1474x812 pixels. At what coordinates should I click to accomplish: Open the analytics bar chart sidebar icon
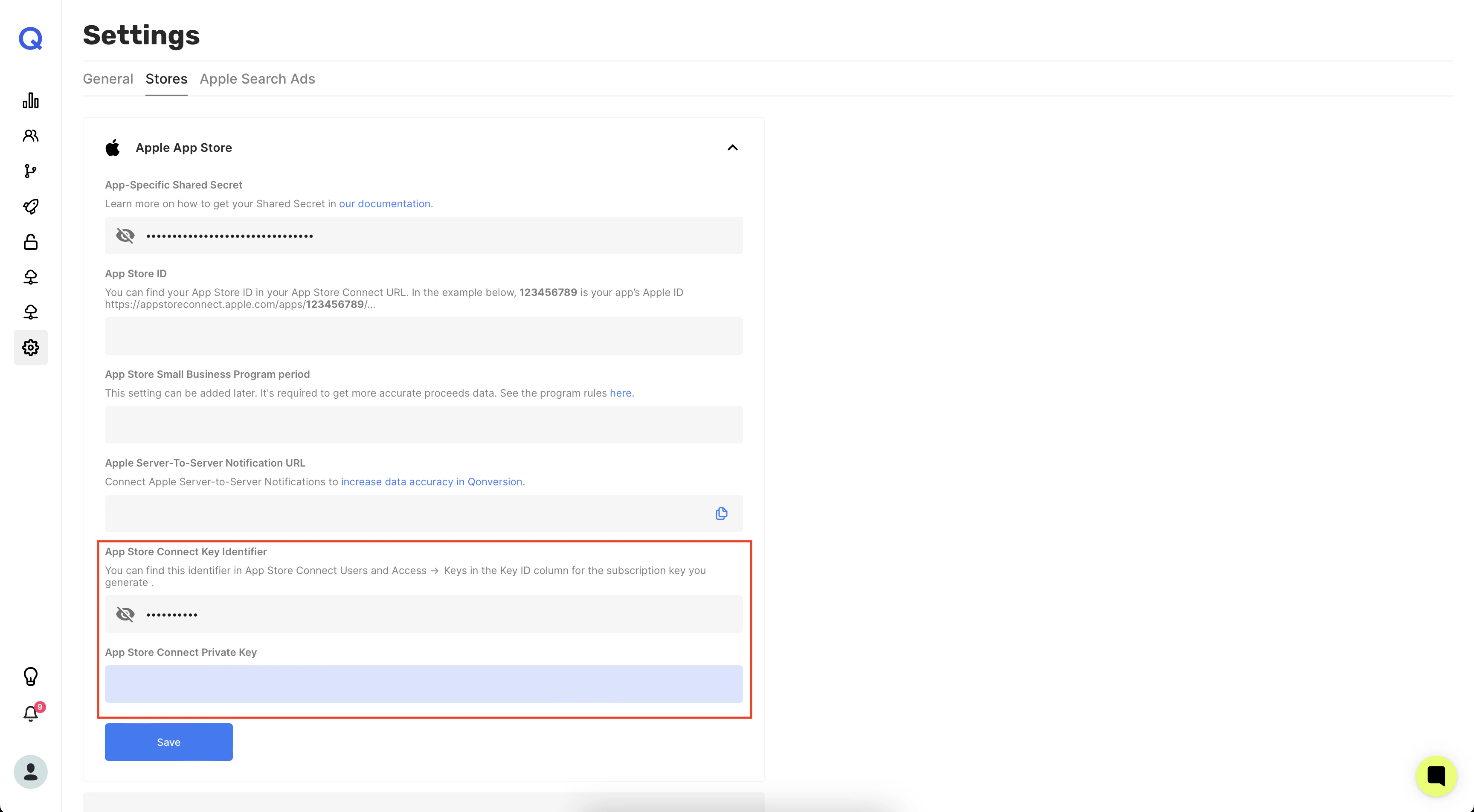[30, 101]
